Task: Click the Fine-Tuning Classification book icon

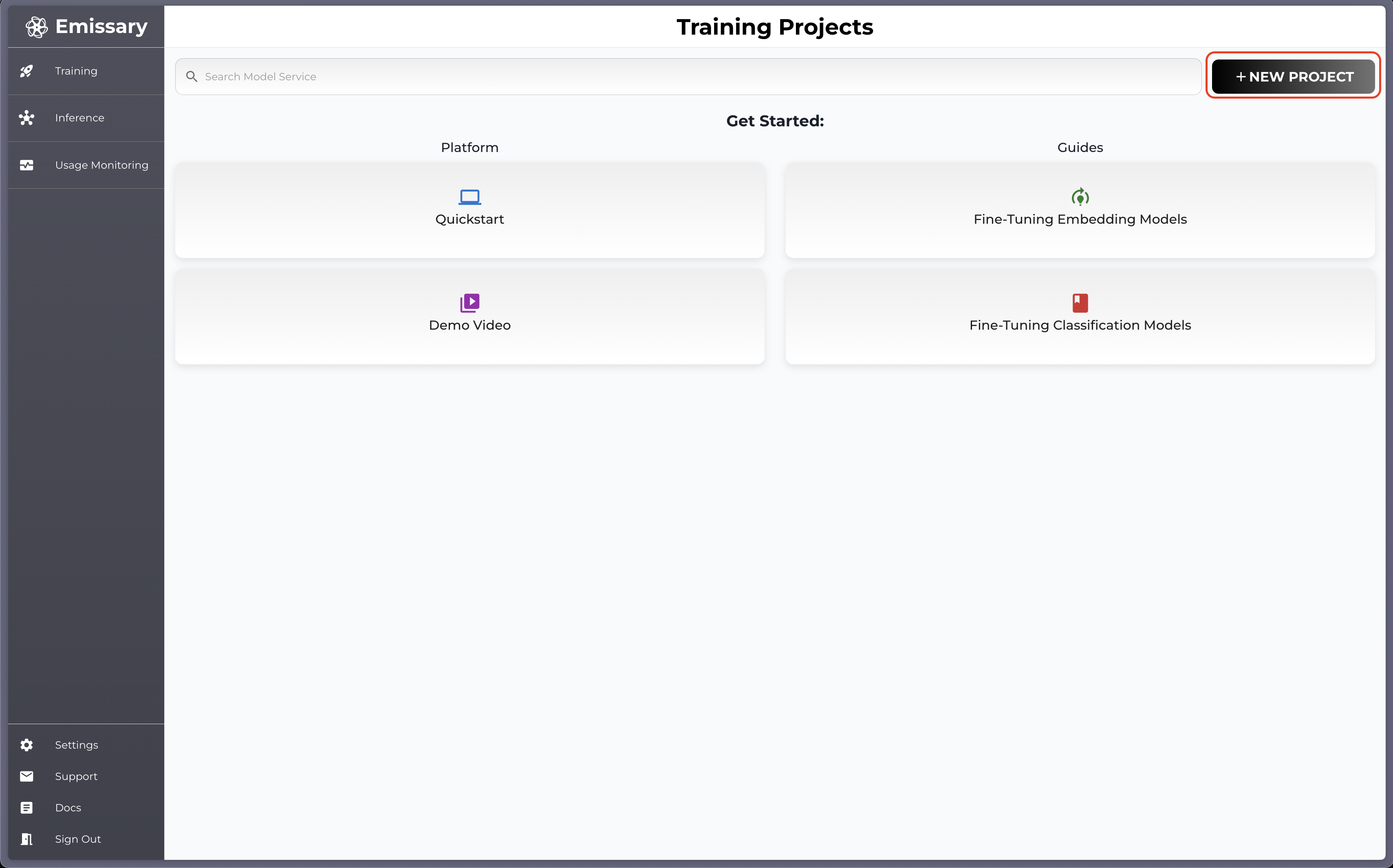Action: click(1080, 302)
